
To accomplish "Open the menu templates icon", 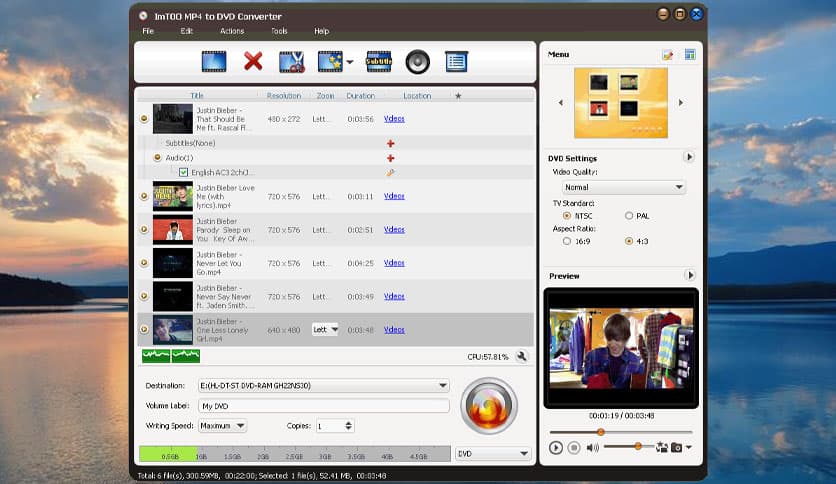I will pyautogui.click(x=690, y=54).
